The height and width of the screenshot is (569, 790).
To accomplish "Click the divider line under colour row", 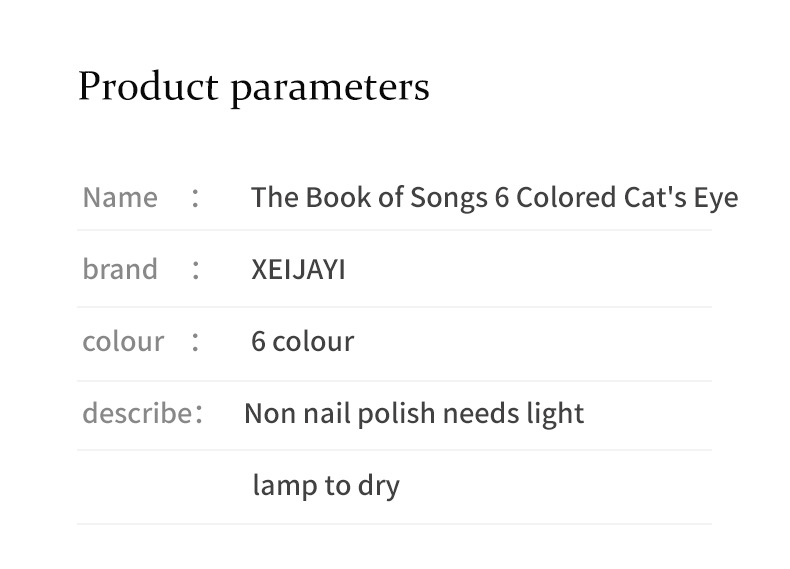I will [394, 380].
